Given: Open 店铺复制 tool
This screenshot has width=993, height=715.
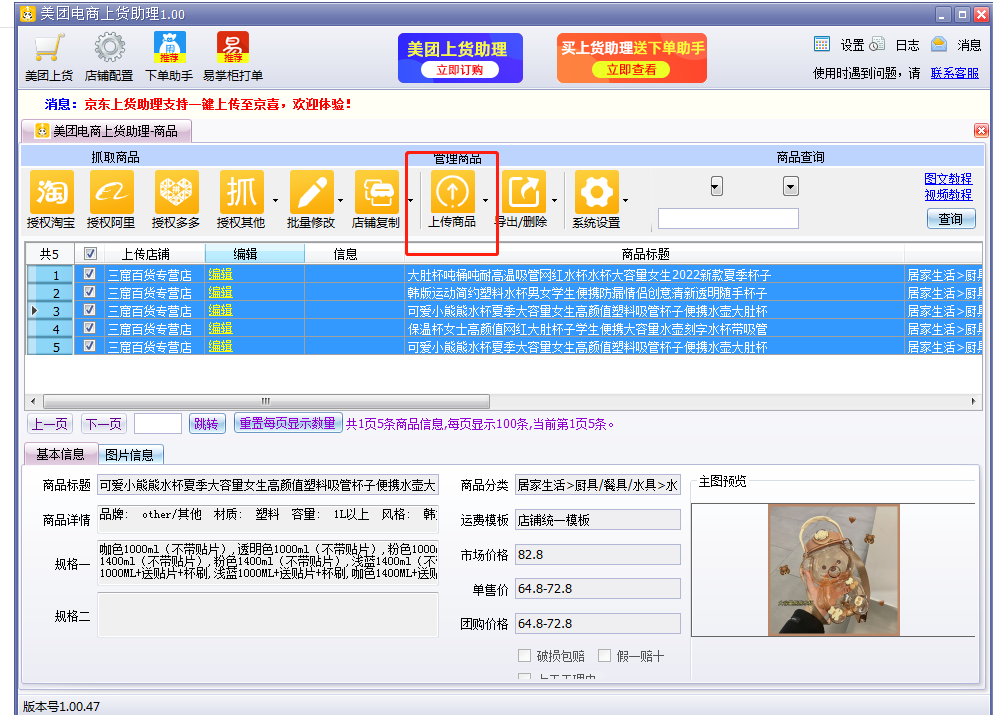Looking at the screenshot, I should [x=376, y=192].
